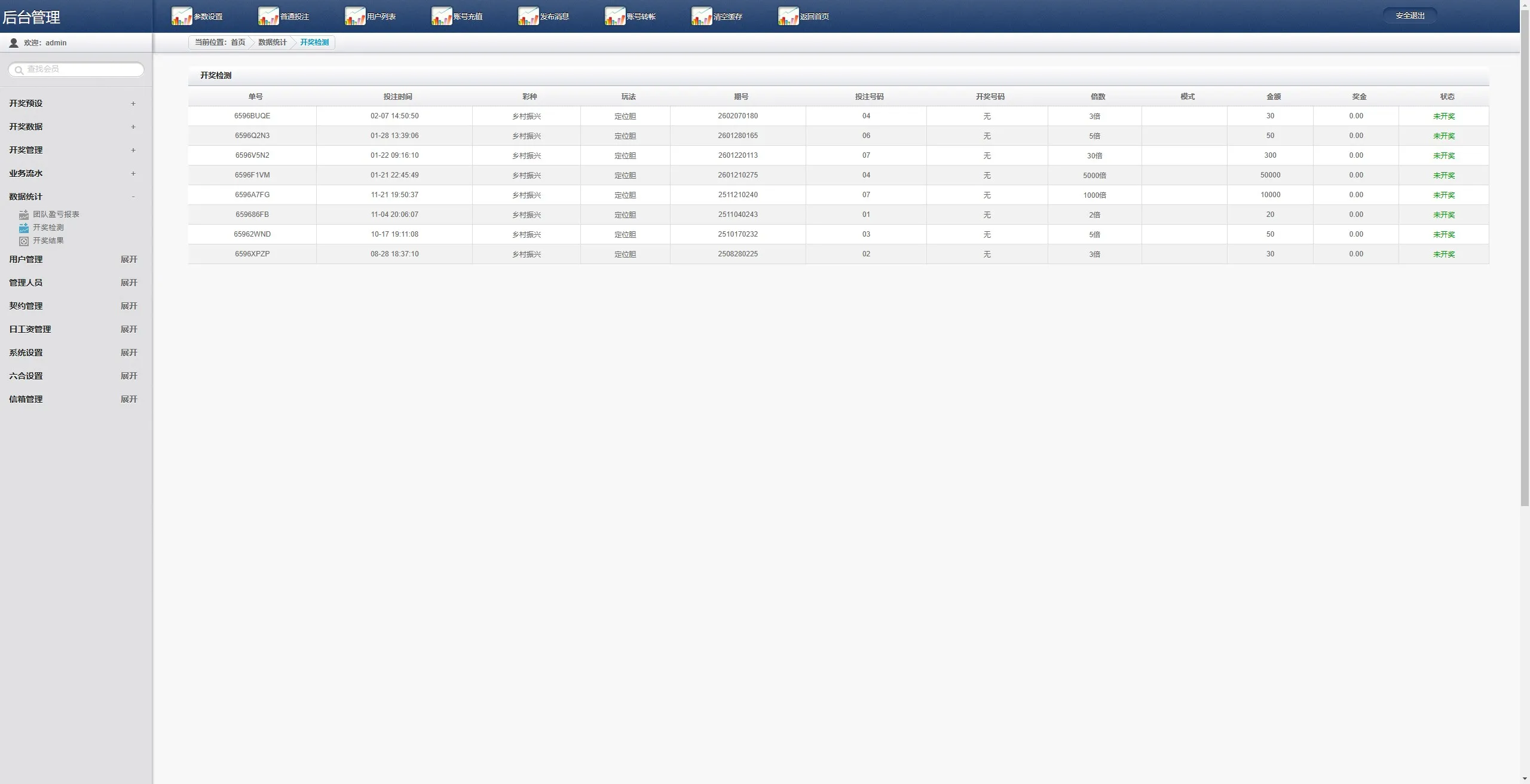The width and height of the screenshot is (1530, 784).
Task: Select order number 659686FB
Action: (252, 215)
